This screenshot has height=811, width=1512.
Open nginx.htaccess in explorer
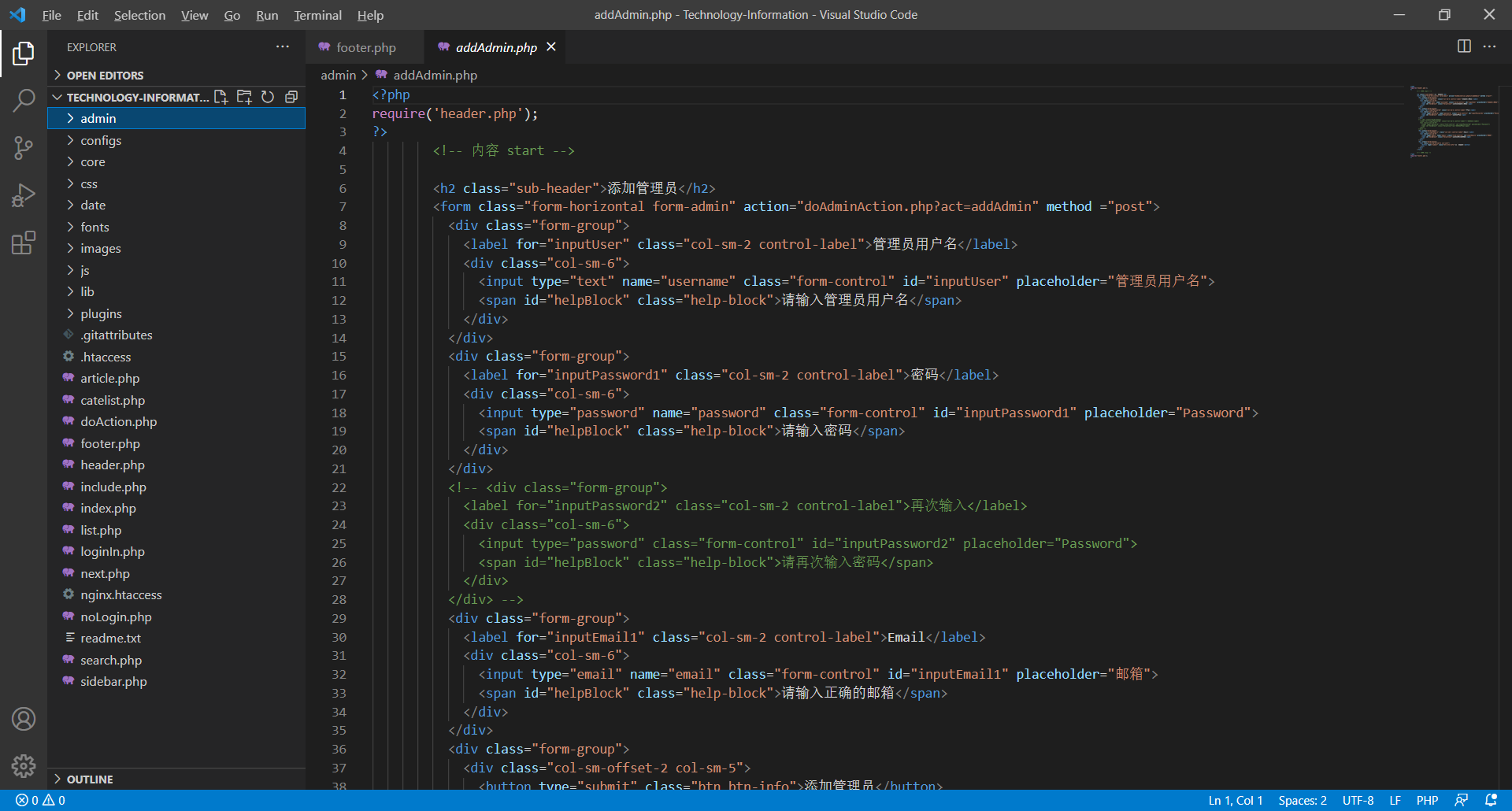pyautogui.click(x=176, y=594)
